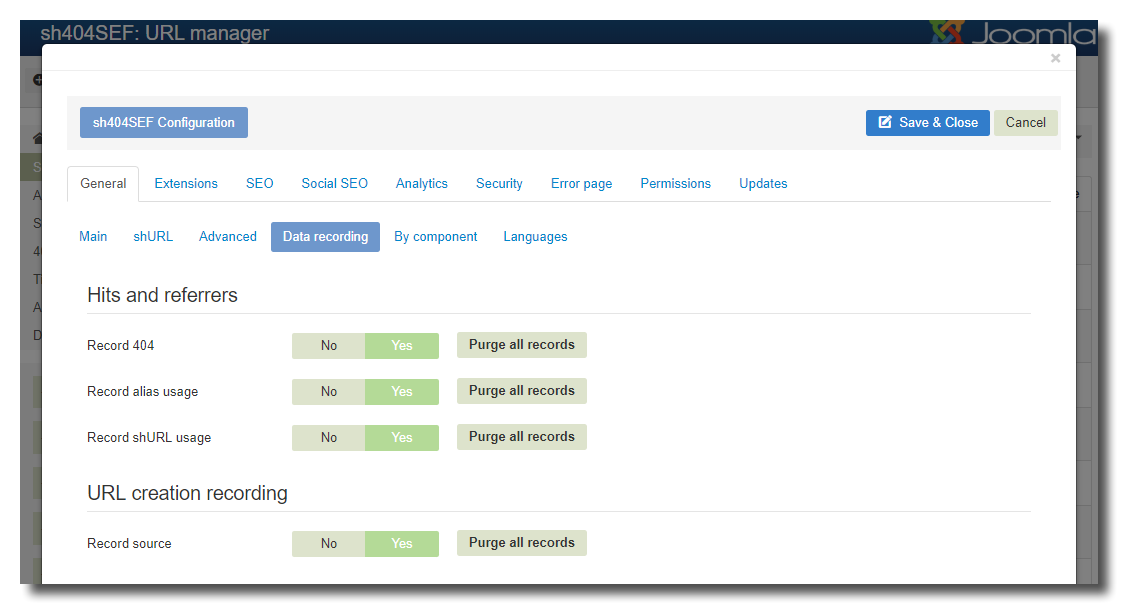Switch to the Social SEO tab
The width and height of the screenshot is (1128, 614).
coord(335,184)
